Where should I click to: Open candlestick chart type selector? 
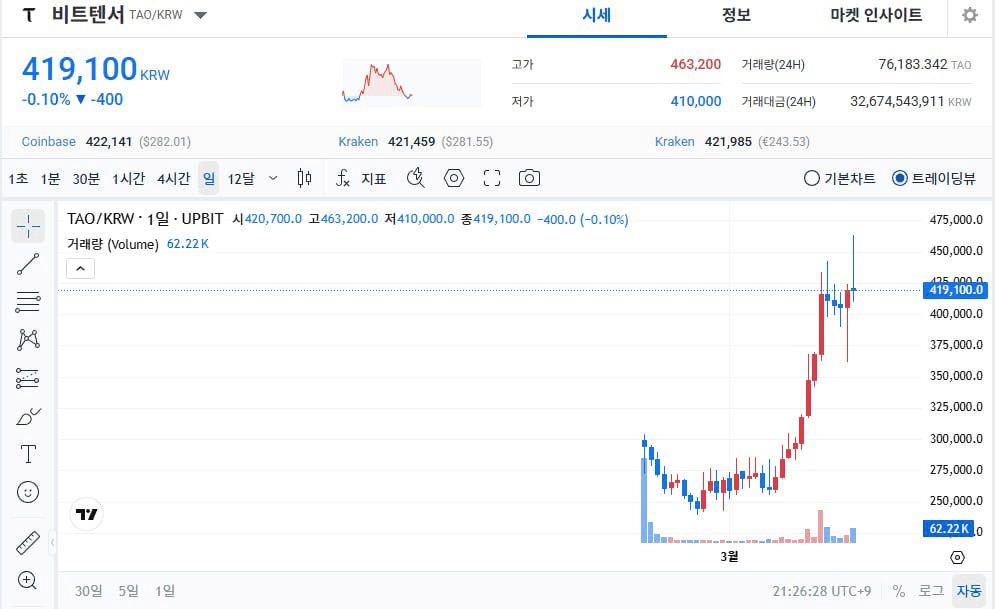coord(305,178)
